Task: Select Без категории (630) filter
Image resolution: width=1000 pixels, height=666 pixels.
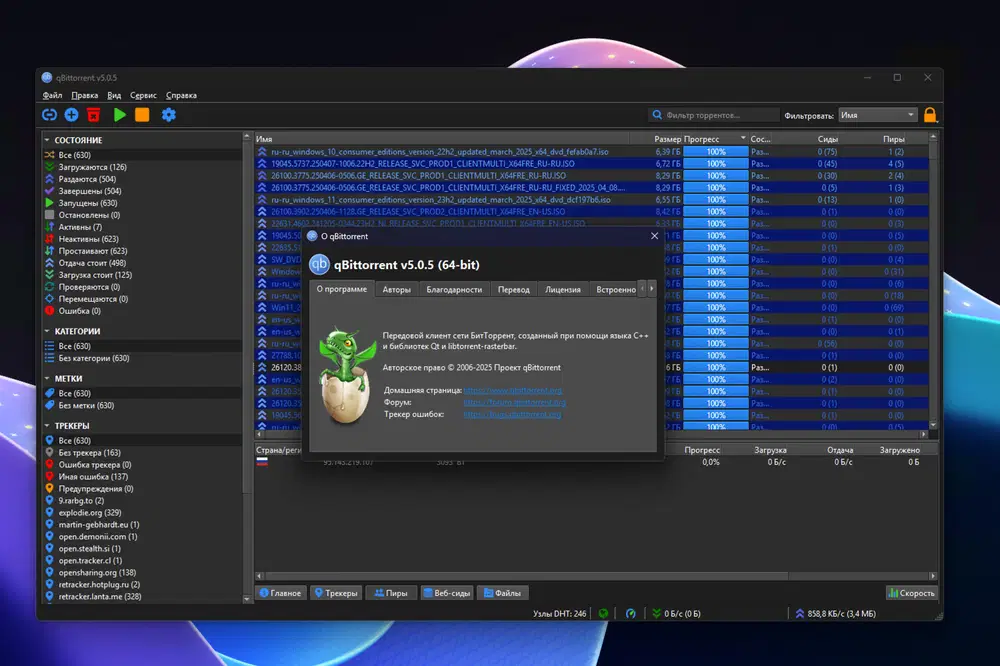Action: [x=94, y=359]
